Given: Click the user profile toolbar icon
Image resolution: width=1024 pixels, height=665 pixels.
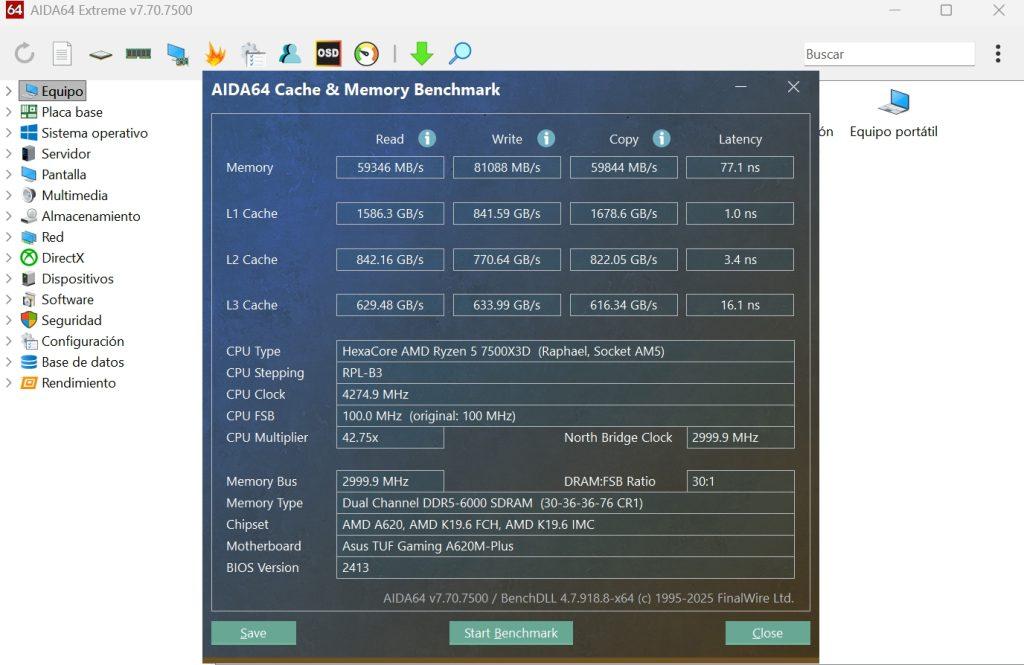Looking at the screenshot, I should click(290, 54).
